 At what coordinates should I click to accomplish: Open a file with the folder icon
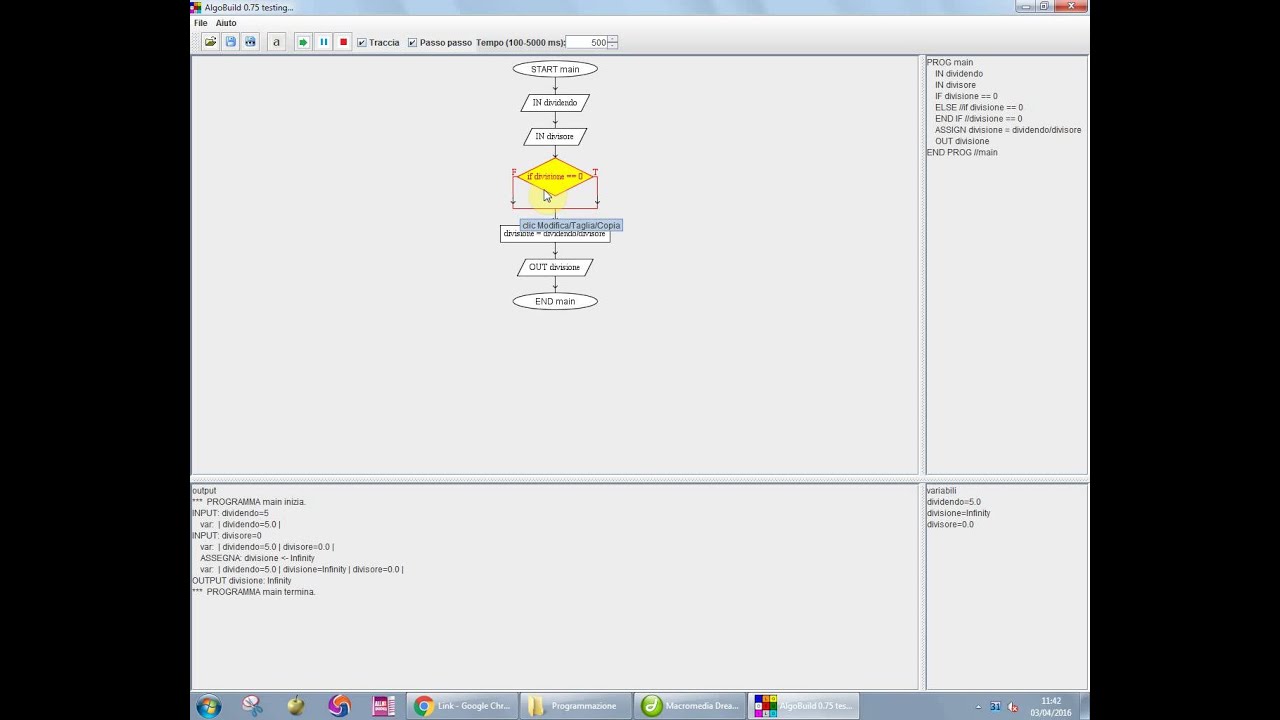(210, 42)
